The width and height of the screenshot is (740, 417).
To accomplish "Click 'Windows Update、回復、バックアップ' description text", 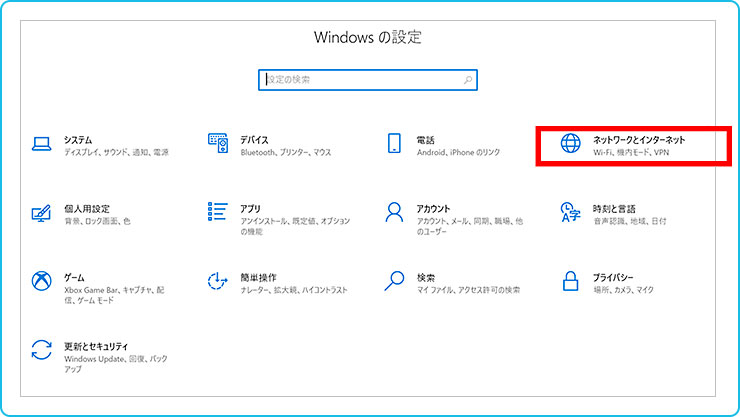I will tap(116, 364).
